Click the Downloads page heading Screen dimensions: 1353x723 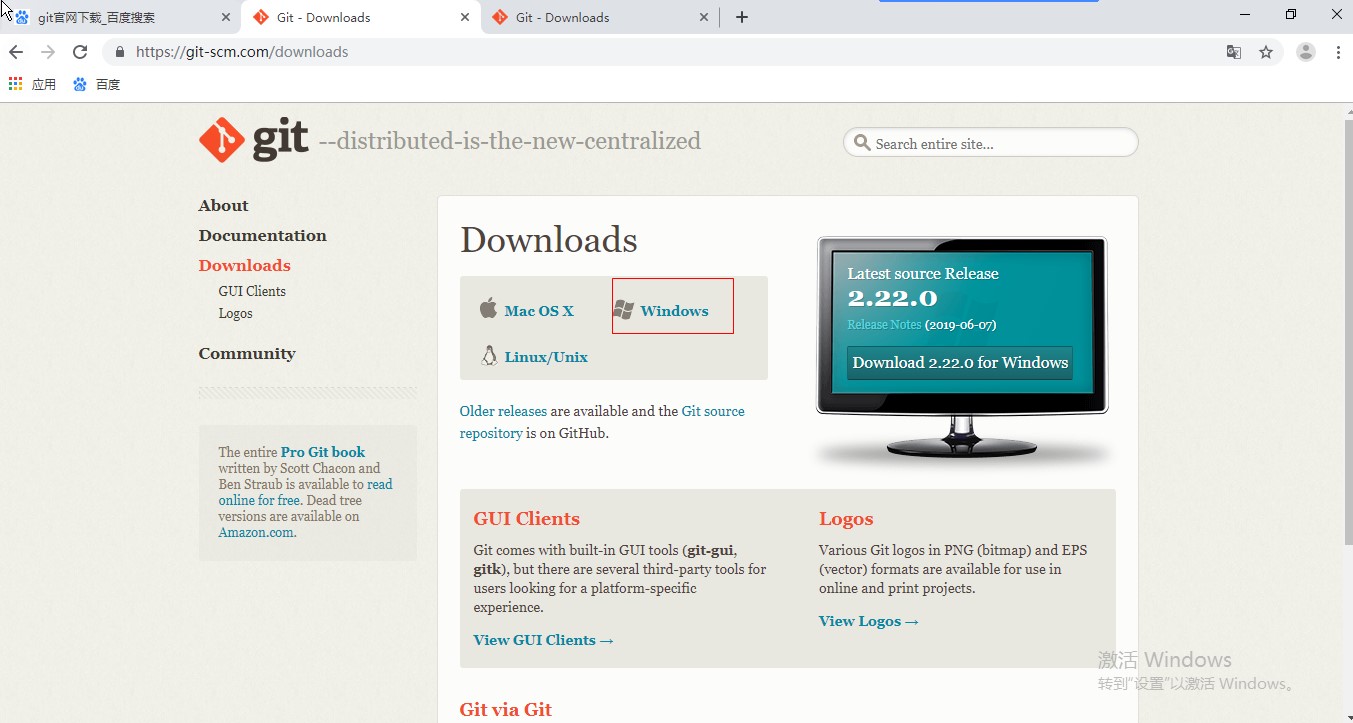549,240
